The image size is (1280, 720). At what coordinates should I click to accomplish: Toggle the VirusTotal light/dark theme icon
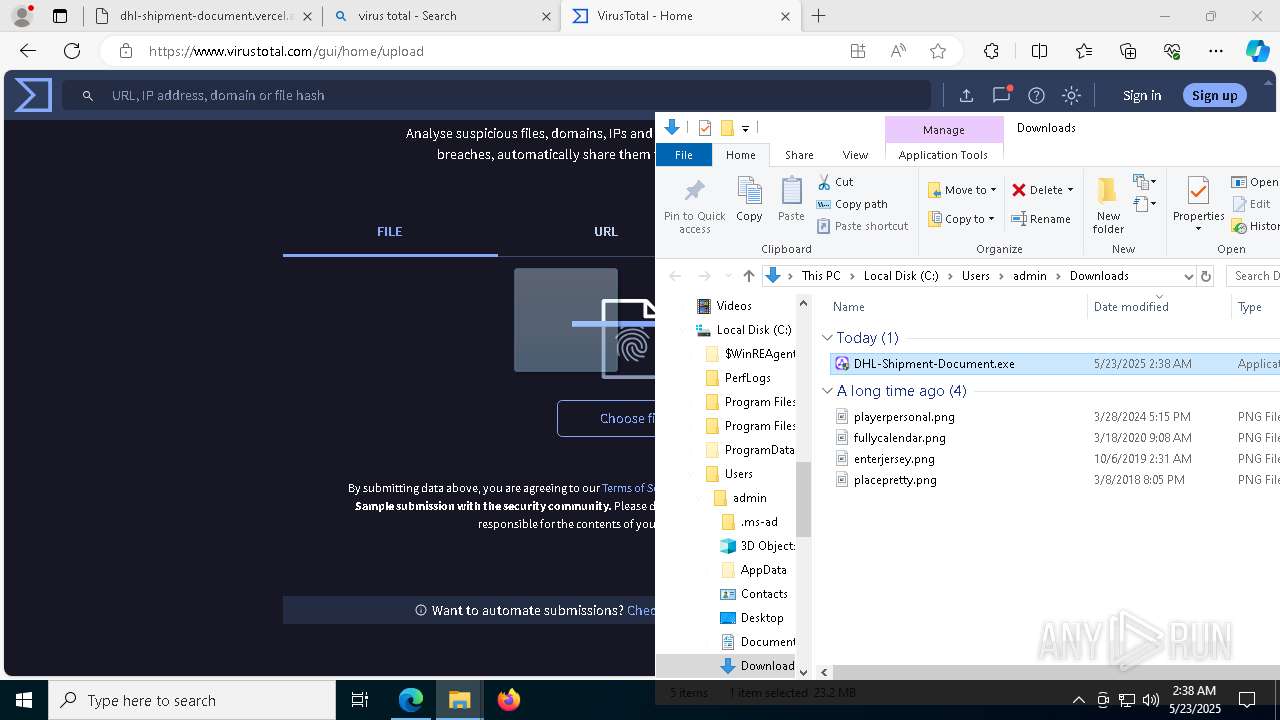1071,95
